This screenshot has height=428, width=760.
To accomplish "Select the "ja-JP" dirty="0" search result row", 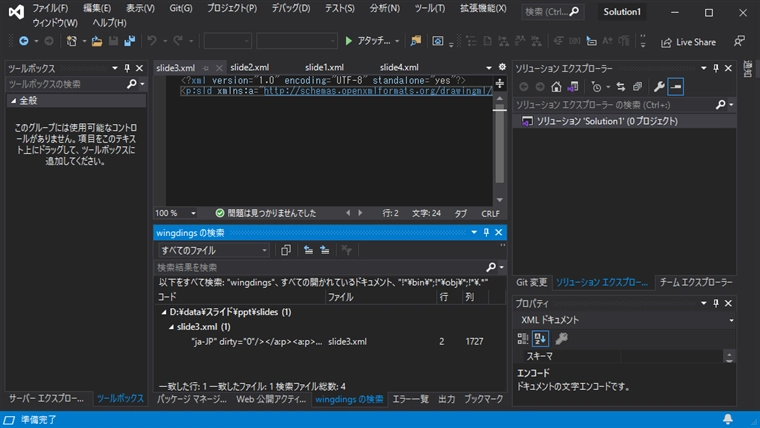I will (330, 342).
